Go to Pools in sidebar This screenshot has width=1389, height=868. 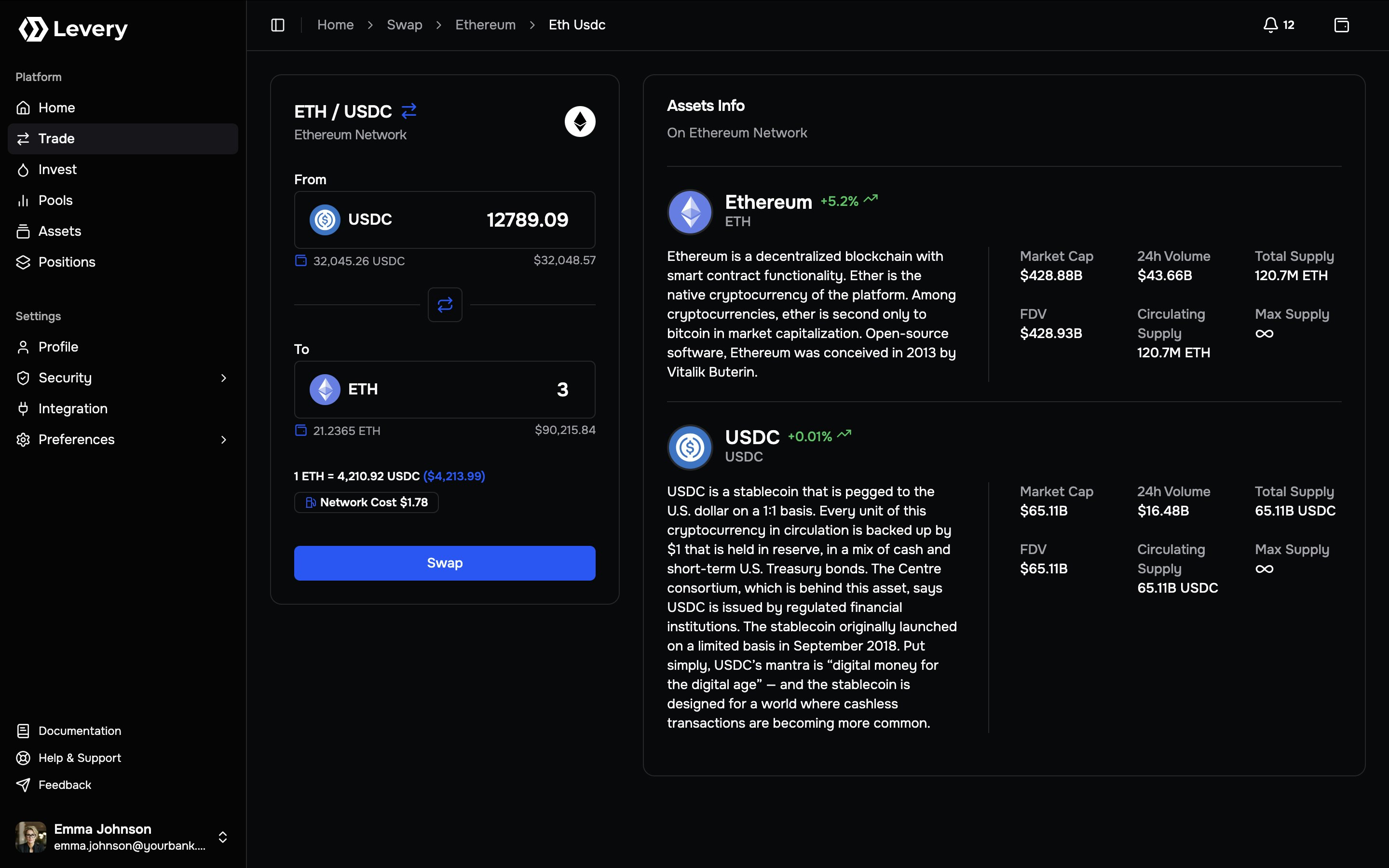55,200
